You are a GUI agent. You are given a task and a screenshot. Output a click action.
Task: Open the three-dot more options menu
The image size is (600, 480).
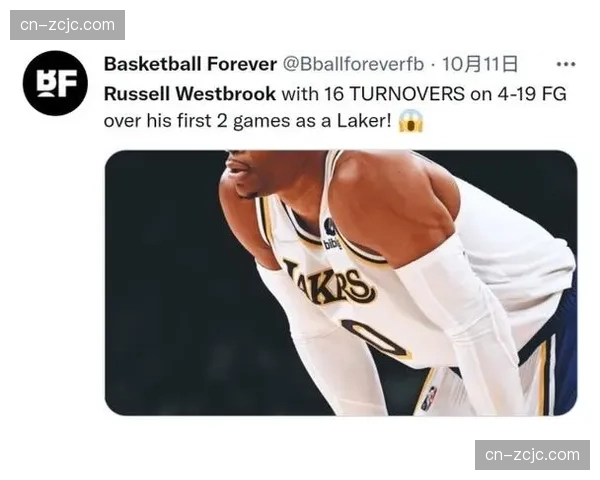566,64
